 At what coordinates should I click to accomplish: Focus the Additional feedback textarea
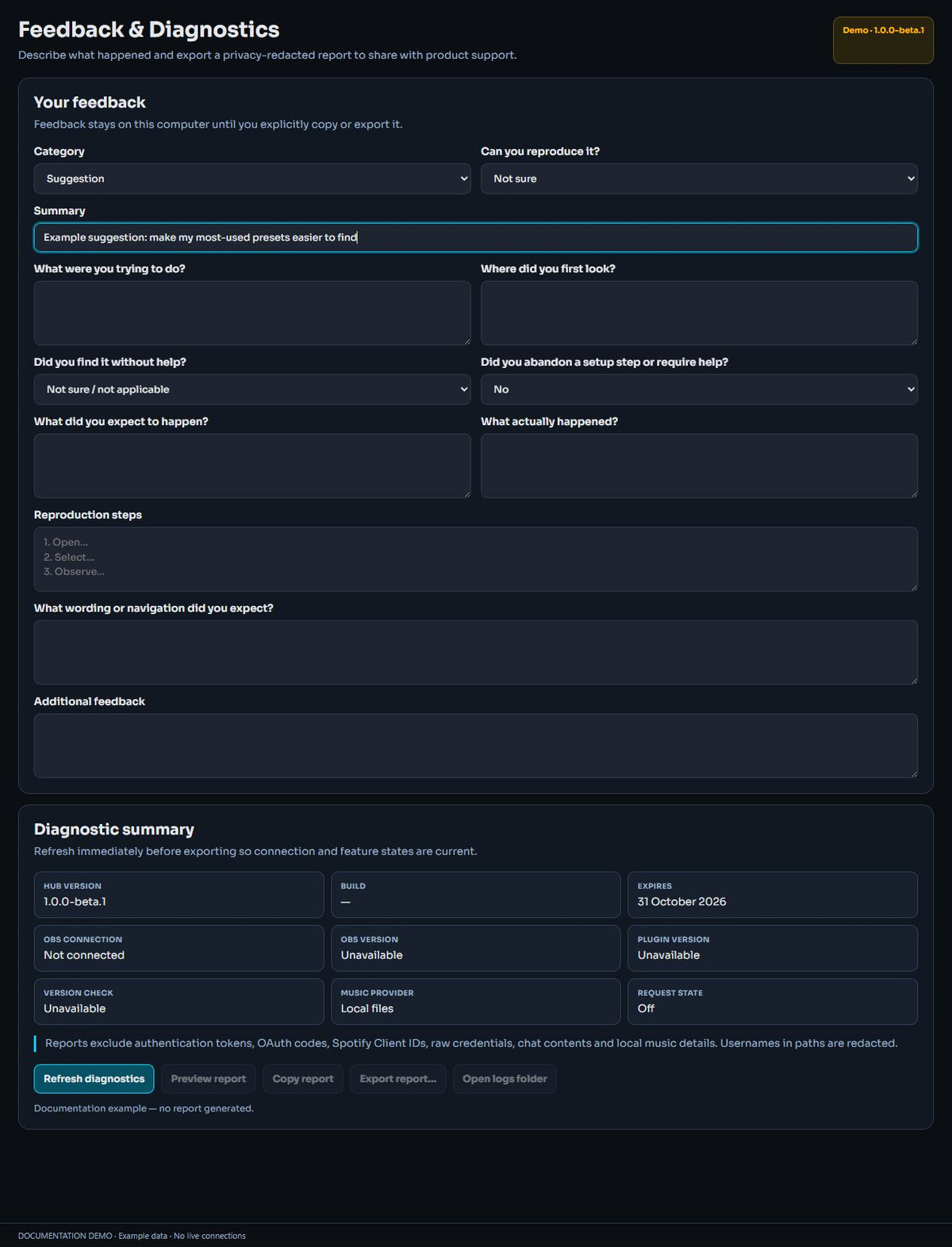476,746
